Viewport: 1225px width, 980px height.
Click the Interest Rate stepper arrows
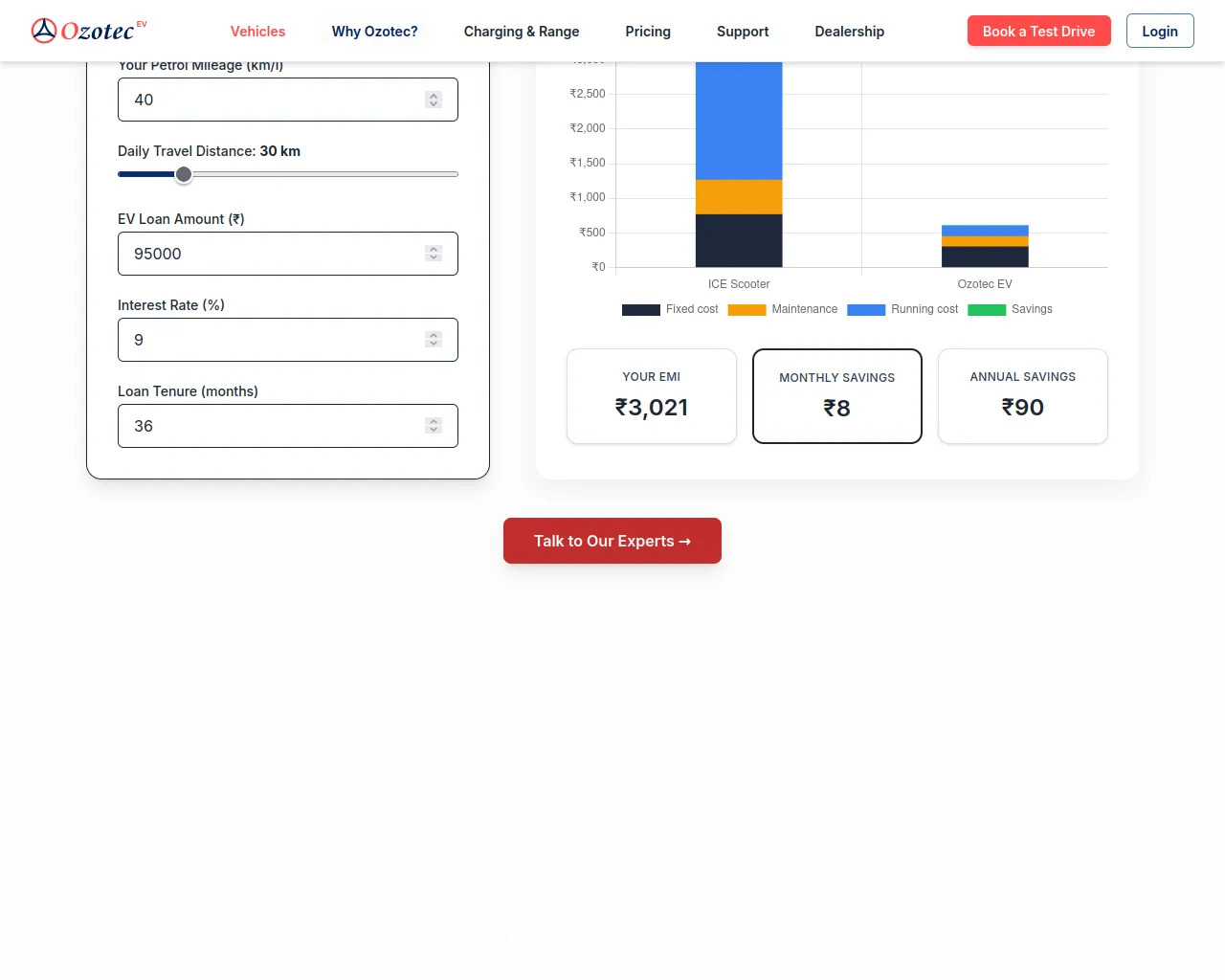(x=434, y=340)
